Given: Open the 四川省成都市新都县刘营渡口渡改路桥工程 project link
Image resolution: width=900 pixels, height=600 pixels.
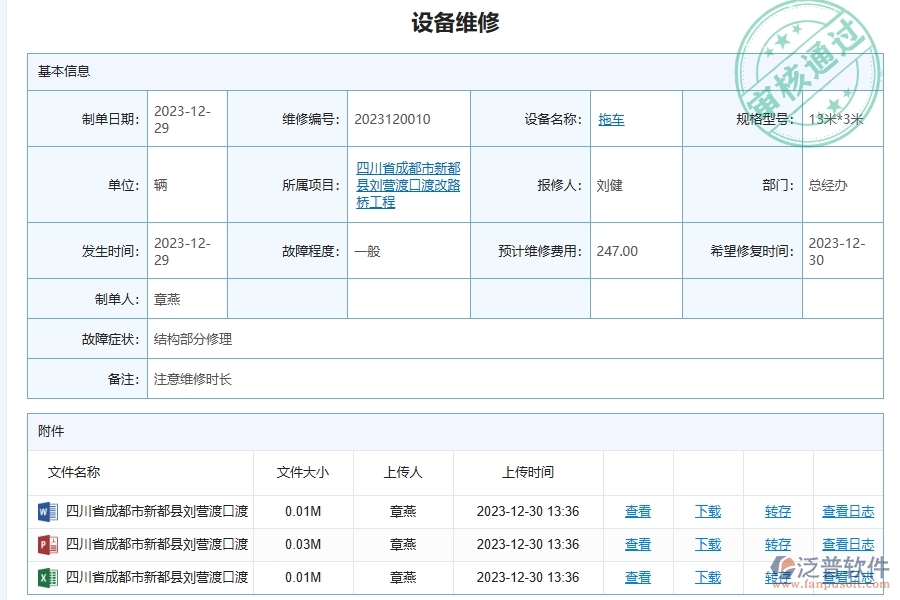Looking at the screenshot, I should click(406, 185).
